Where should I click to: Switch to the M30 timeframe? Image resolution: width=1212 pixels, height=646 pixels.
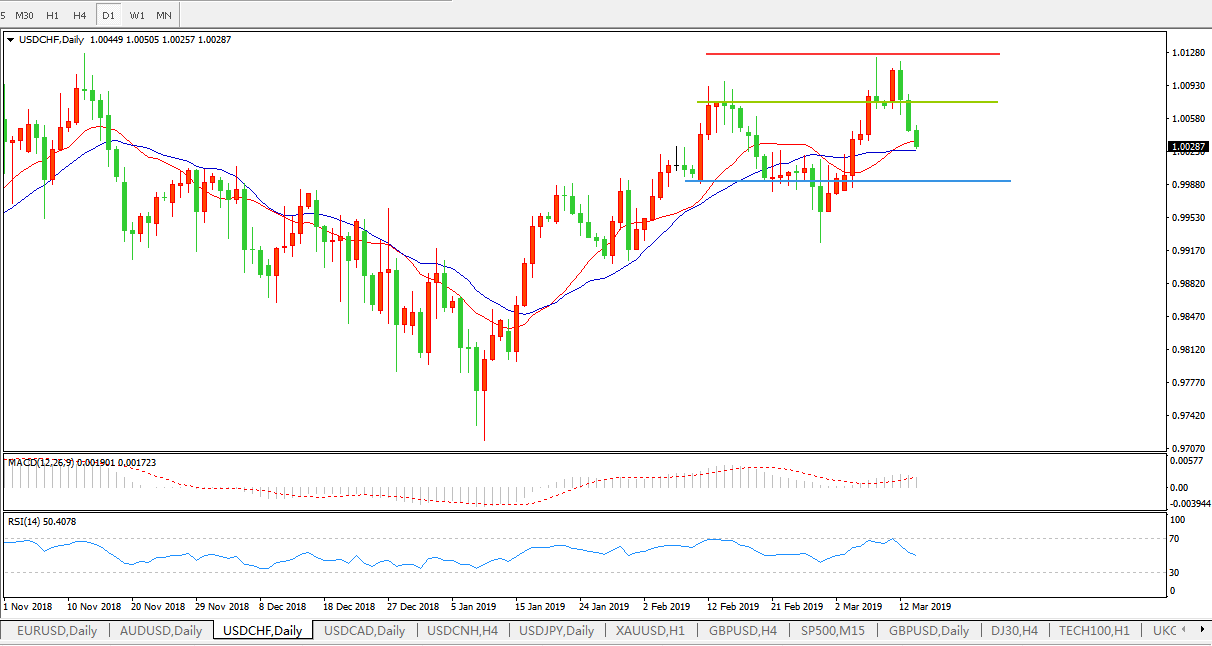click(24, 15)
